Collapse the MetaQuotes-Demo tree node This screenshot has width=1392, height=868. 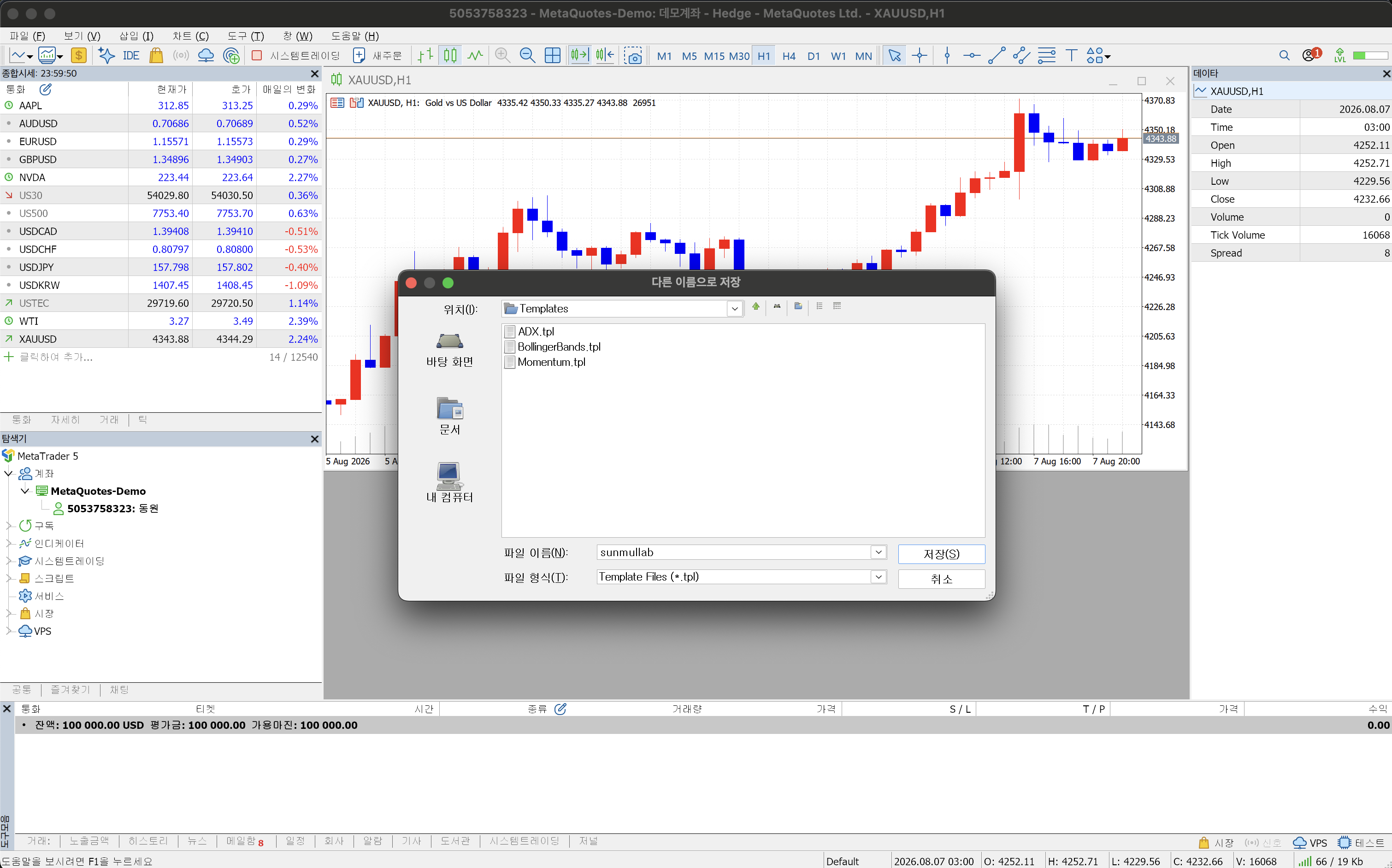(25, 491)
